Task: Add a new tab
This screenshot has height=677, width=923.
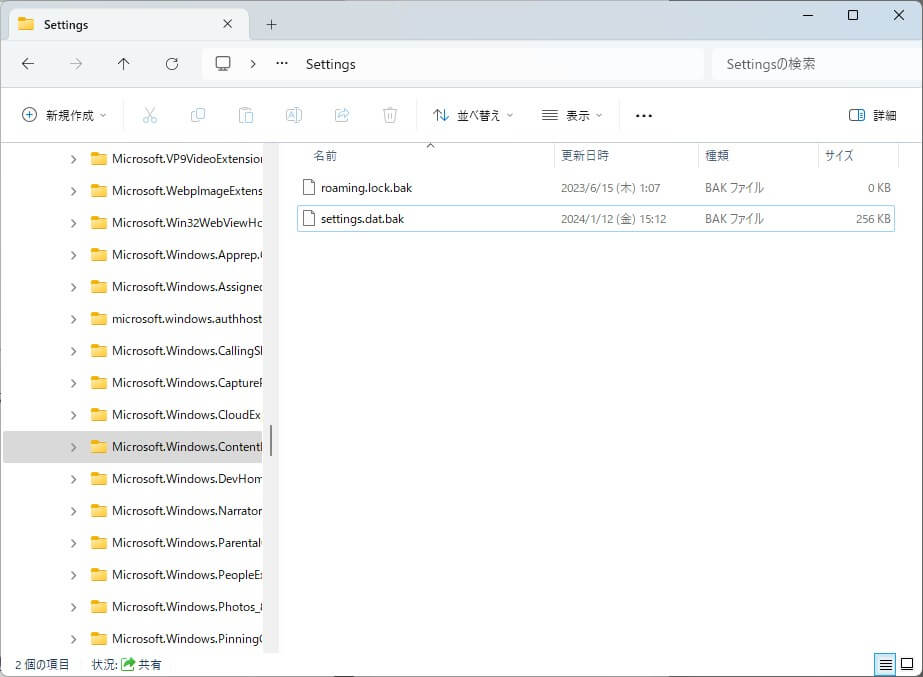Action: (271, 24)
